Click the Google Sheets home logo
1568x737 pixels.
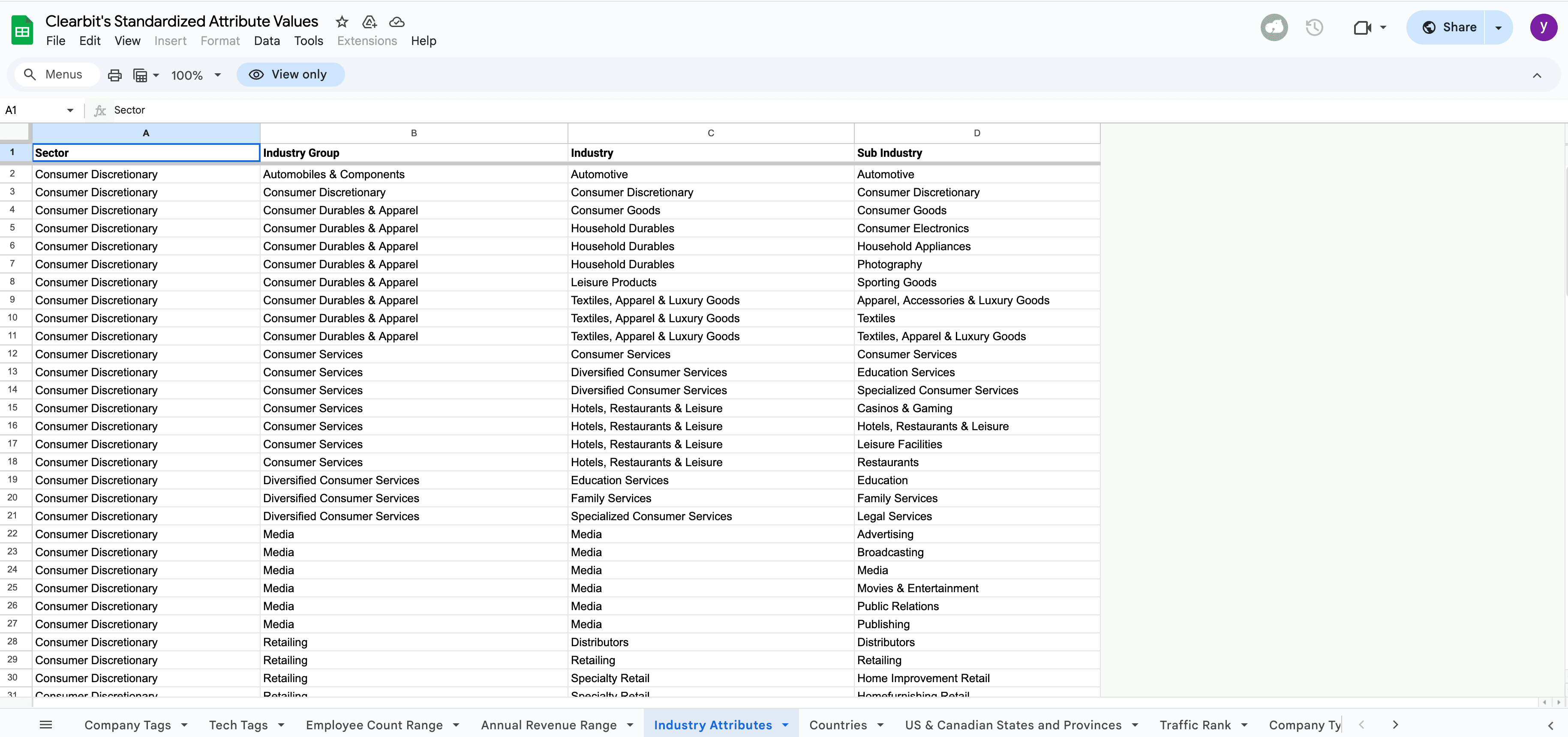pyautogui.click(x=23, y=30)
